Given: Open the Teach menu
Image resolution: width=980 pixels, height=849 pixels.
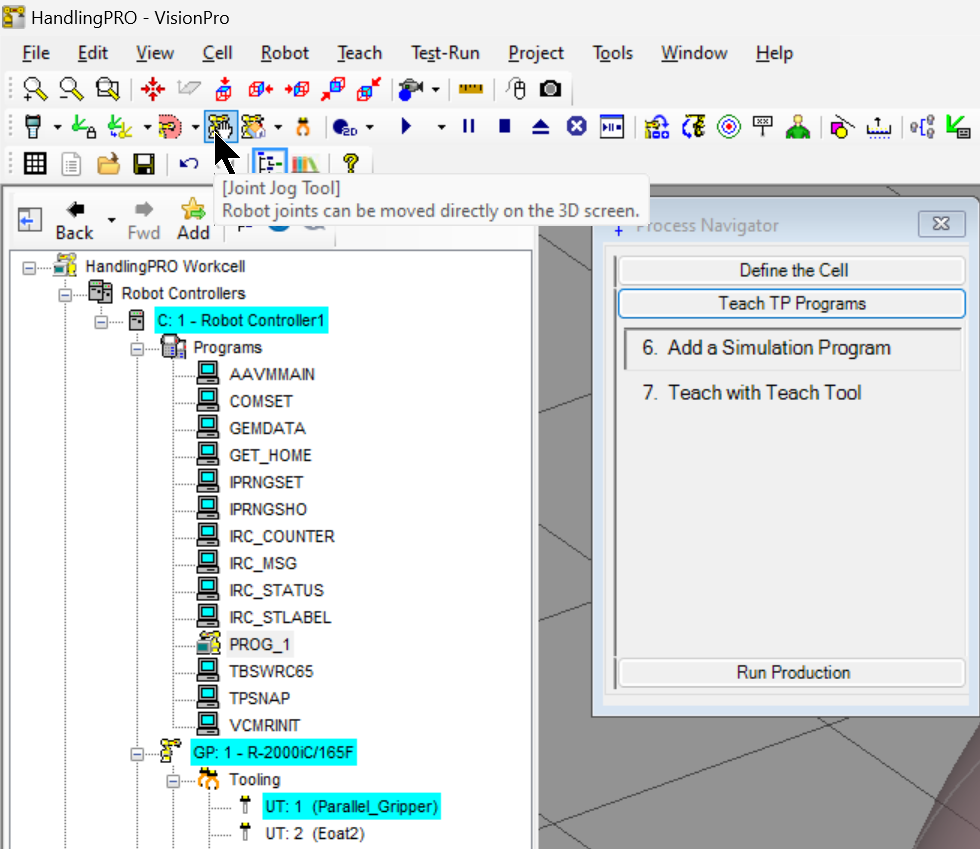Looking at the screenshot, I should click(359, 53).
